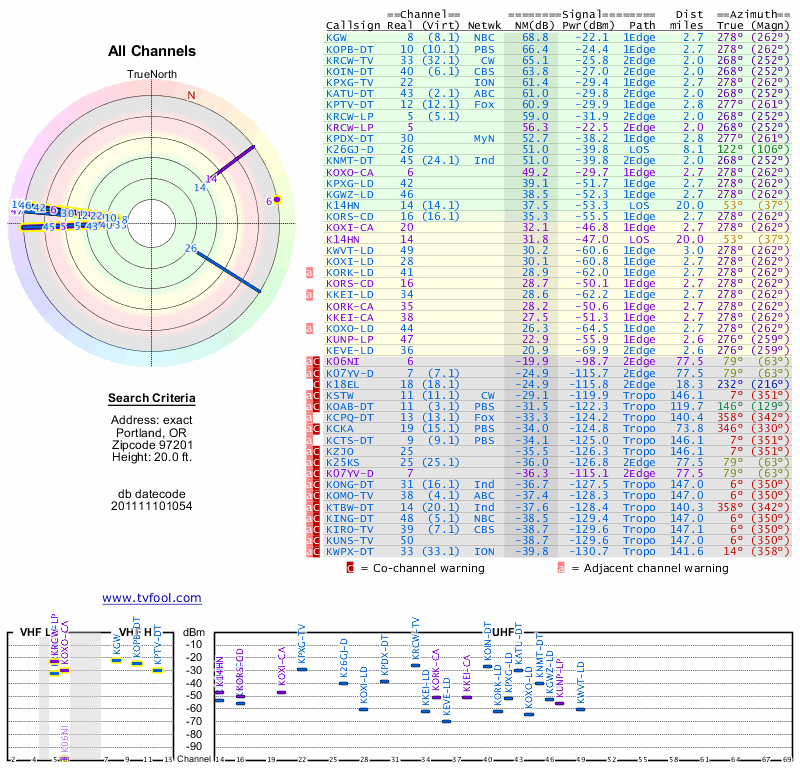
Task: Click the adjacent warning flag beside KOXO-LD
Action: coord(309,329)
